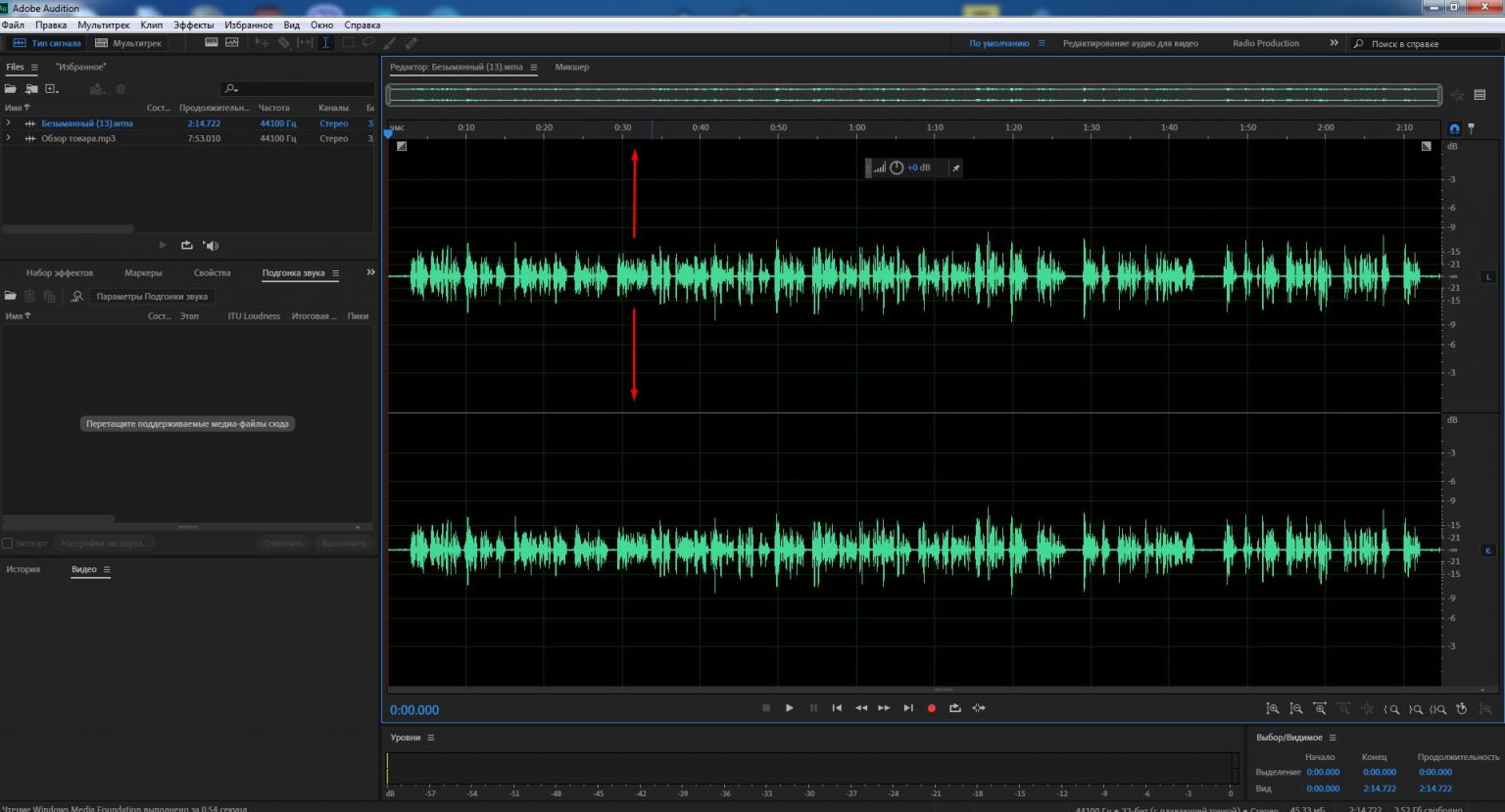Start recording with the red Record button
Image resolution: width=1505 pixels, height=812 pixels.
click(932, 708)
